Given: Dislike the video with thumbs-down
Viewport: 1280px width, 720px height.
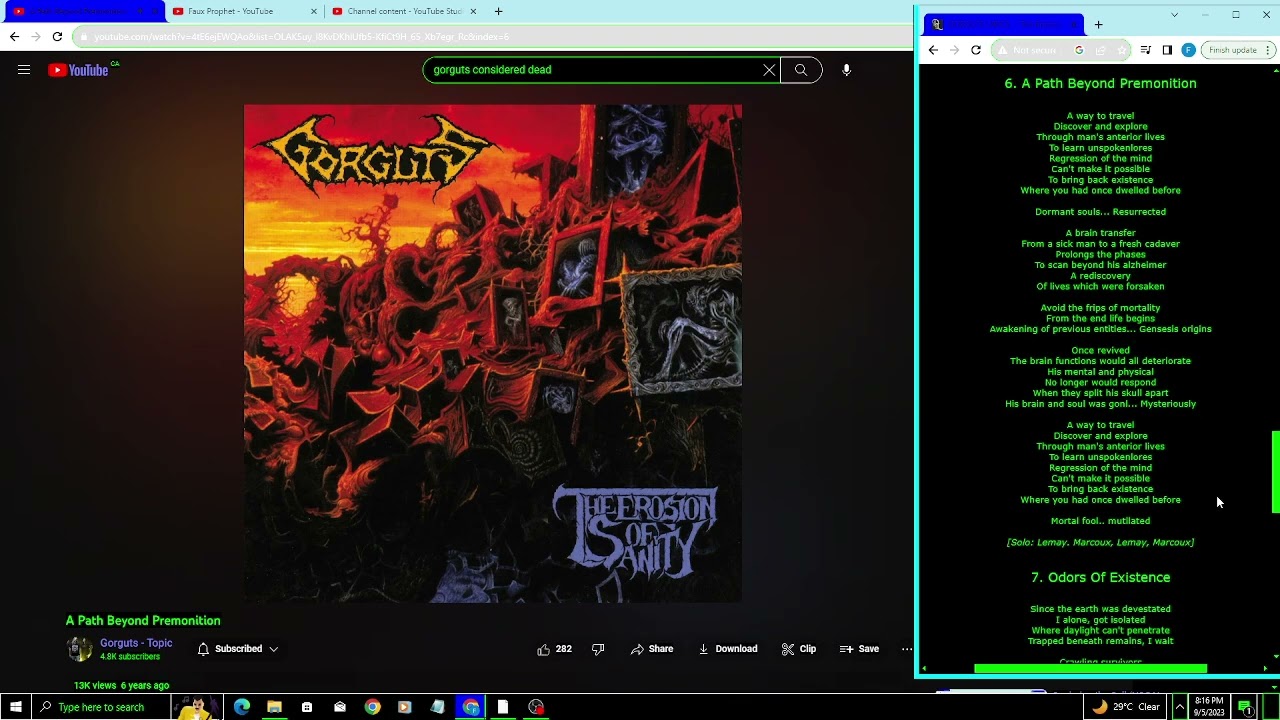Looking at the screenshot, I should click(x=598, y=649).
